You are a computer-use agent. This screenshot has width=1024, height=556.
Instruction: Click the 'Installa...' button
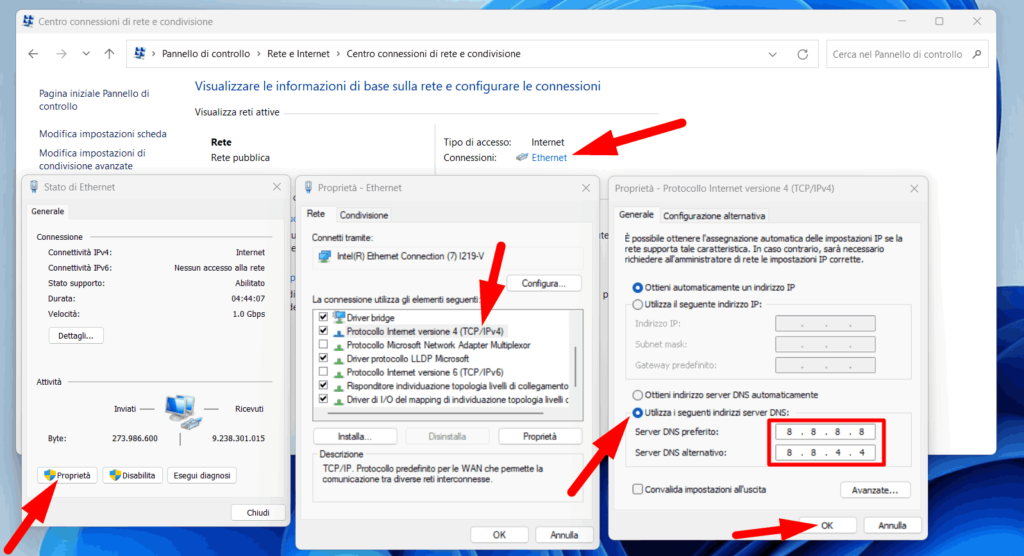(355, 436)
